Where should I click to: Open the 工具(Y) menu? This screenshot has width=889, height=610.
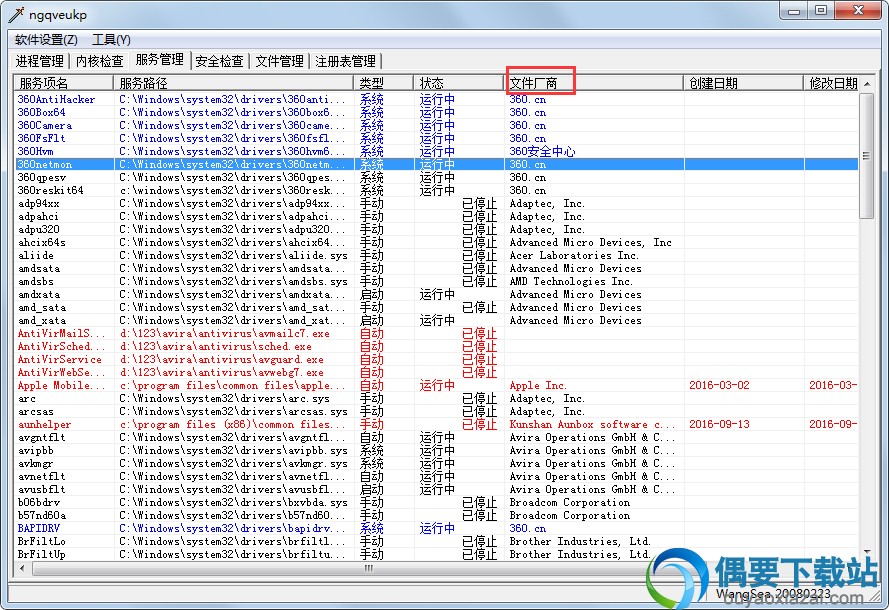coord(111,40)
